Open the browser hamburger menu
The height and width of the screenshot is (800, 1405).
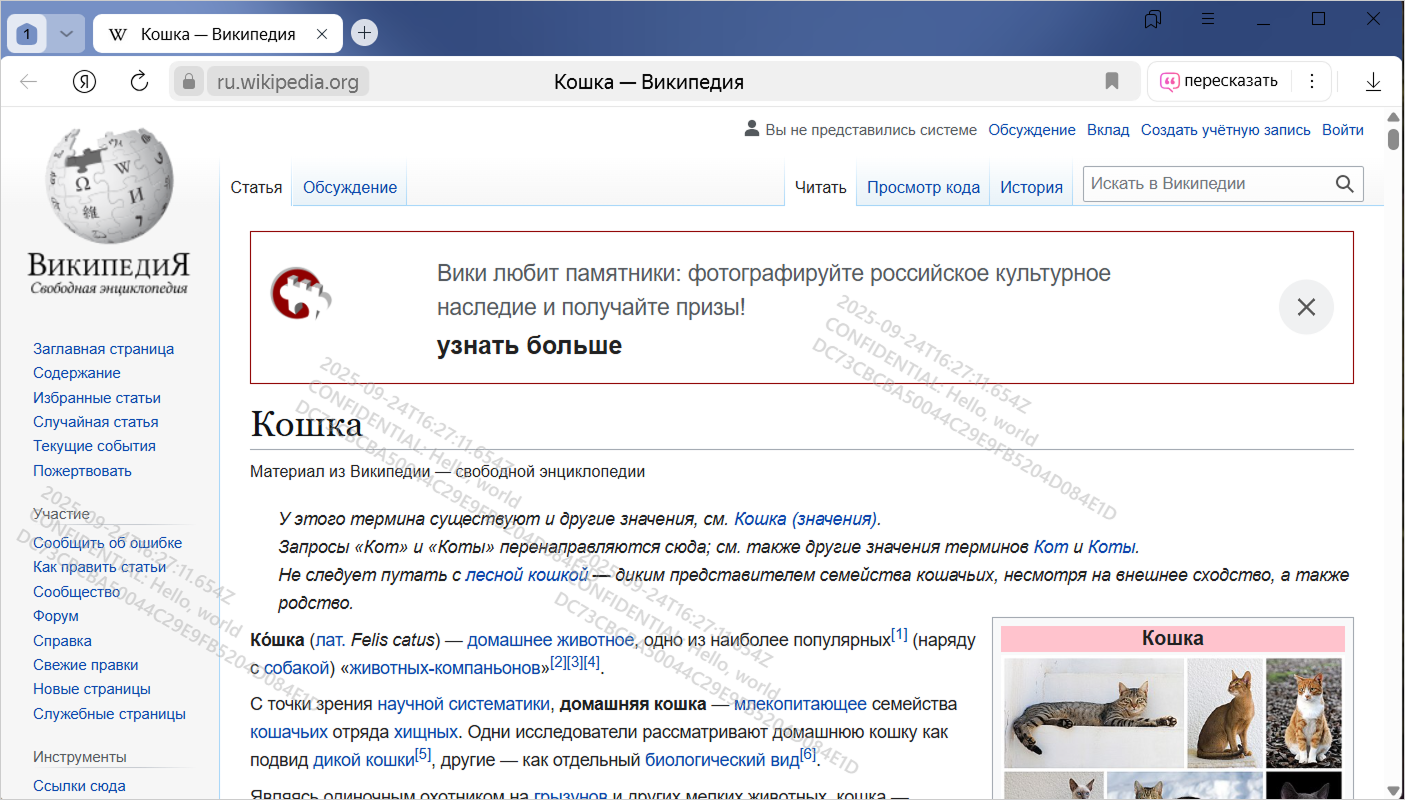(x=1208, y=19)
